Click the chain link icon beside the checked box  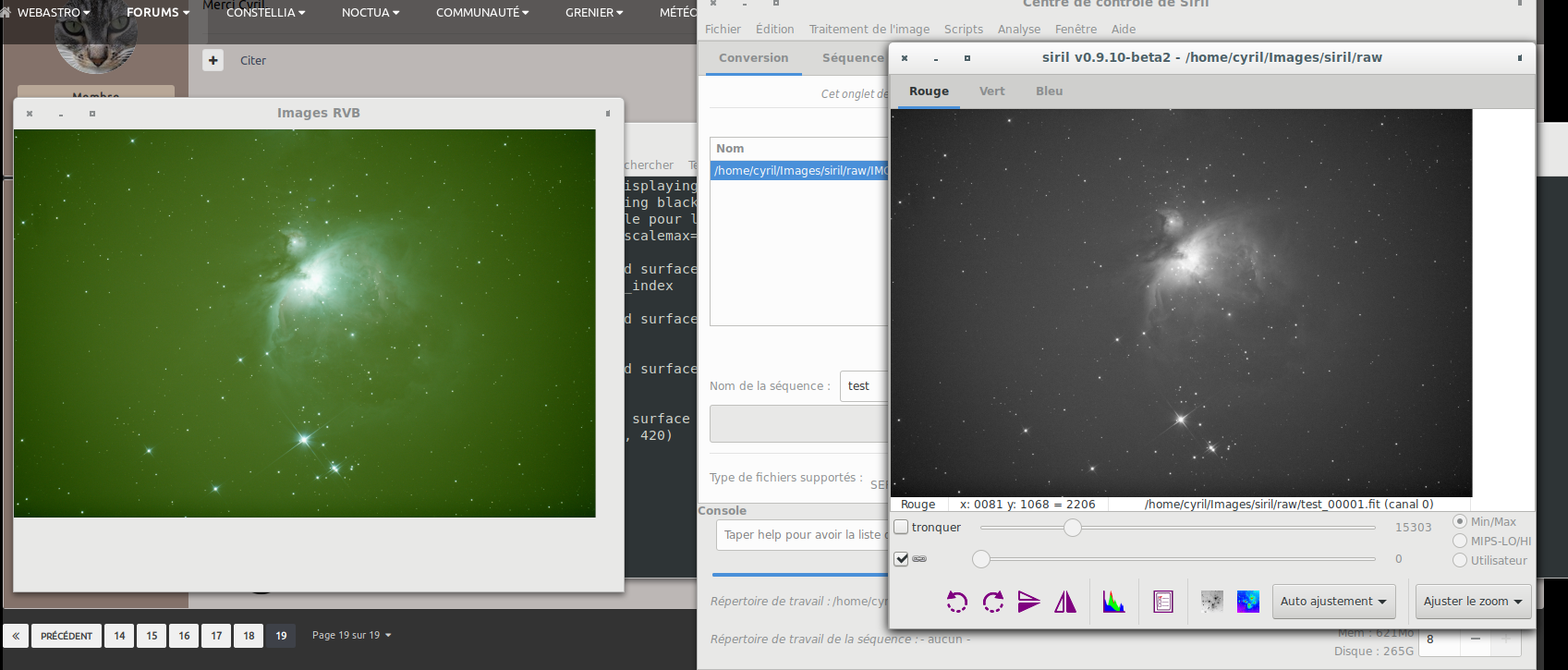[919, 559]
